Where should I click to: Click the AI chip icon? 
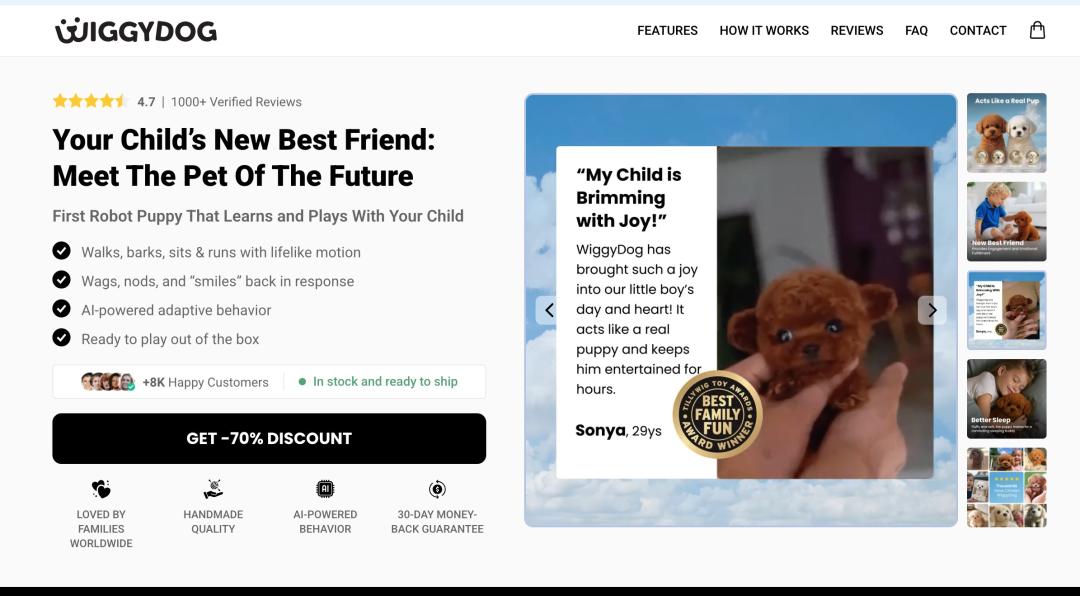coord(325,489)
